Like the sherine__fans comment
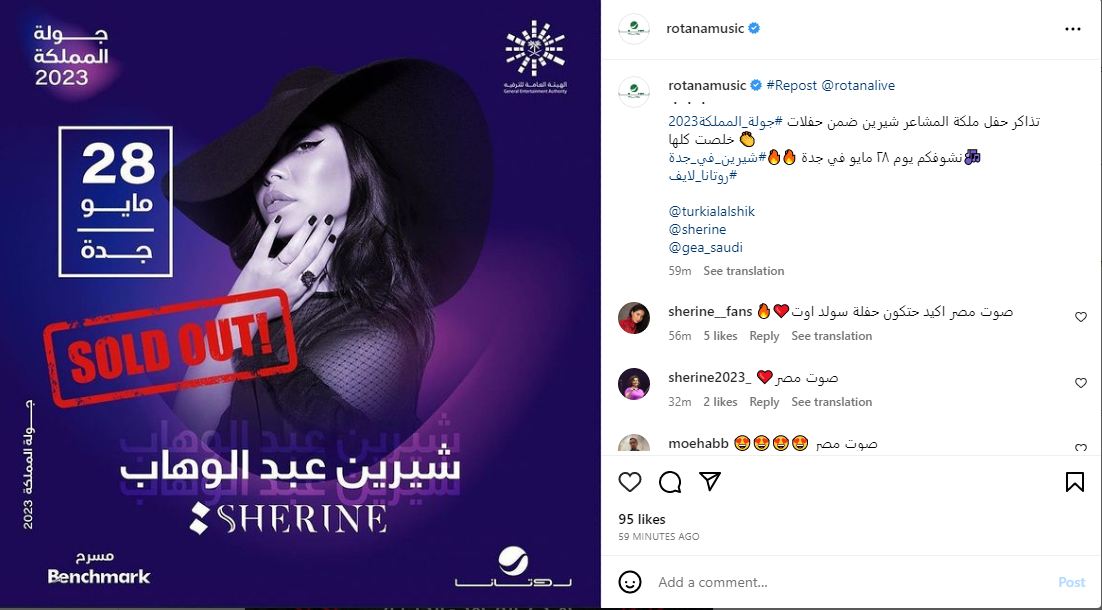The width and height of the screenshot is (1102, 610). (x=1081, y=317)
